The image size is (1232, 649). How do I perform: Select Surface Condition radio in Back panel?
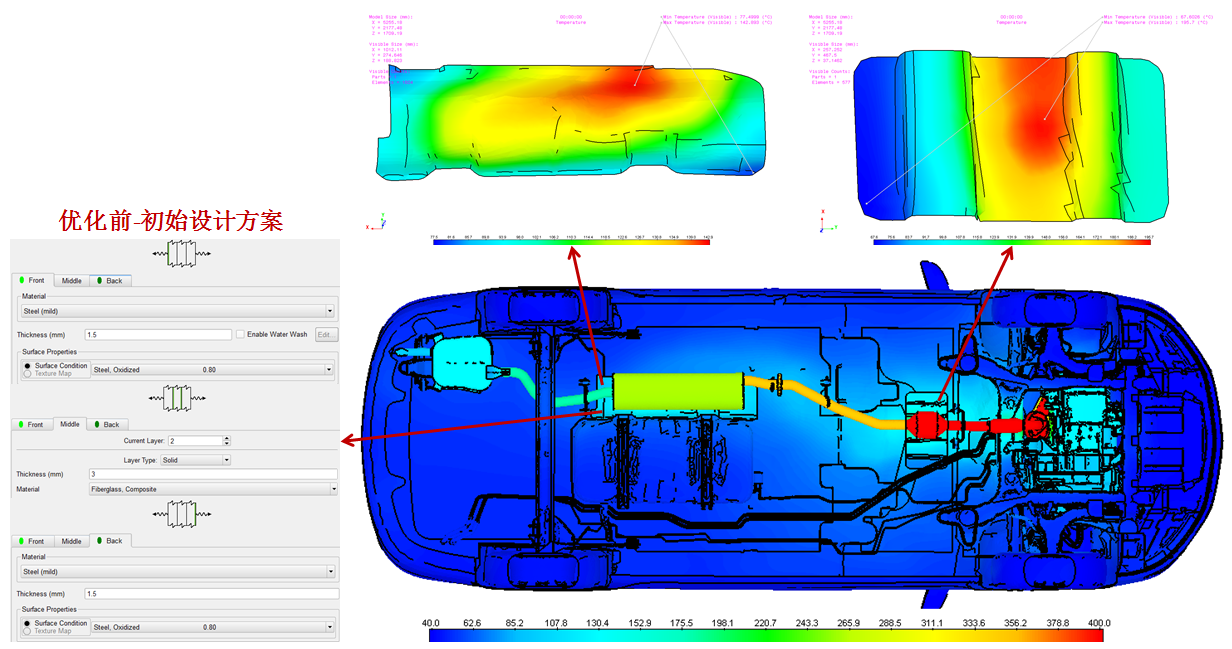(27, 623)
